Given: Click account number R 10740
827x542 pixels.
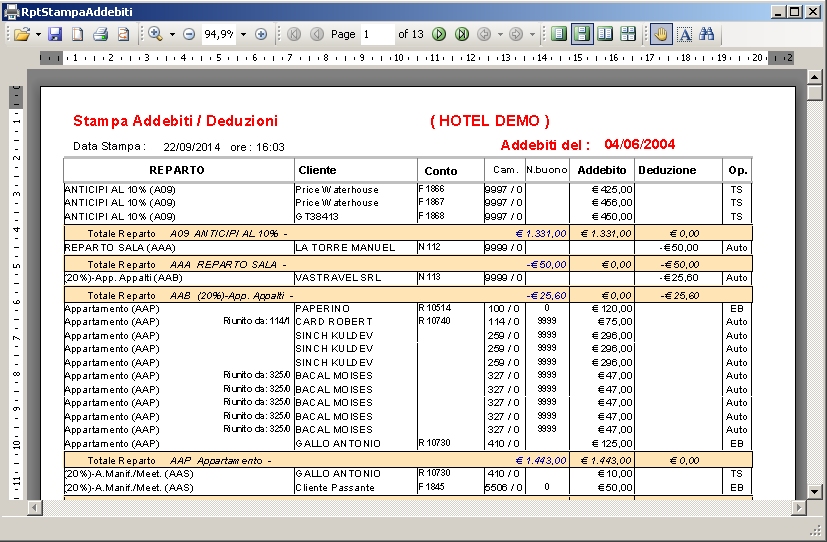Looking at the screenshot, I should point(435,321).
